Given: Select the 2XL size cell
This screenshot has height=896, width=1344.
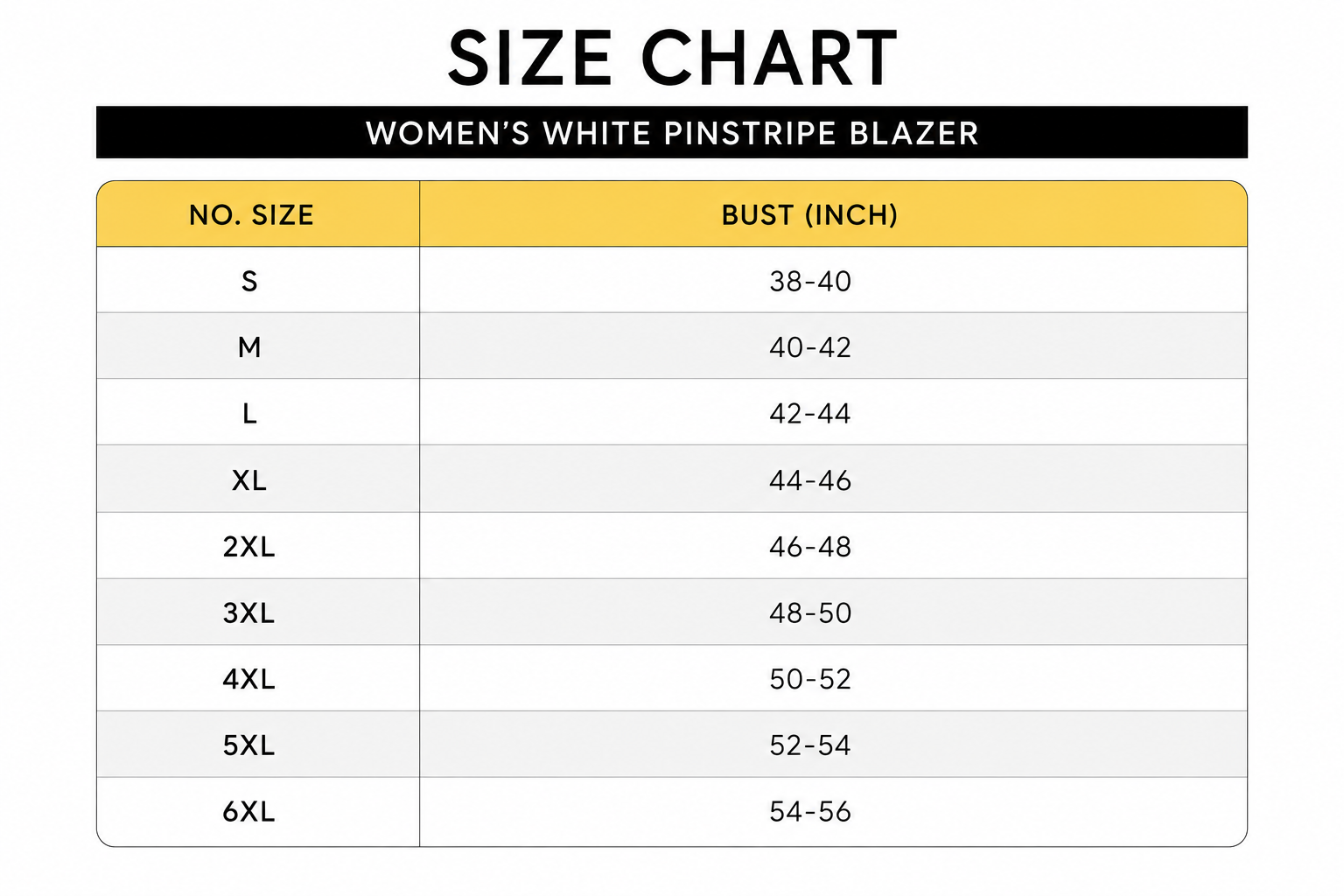Looking at the screenshot, I should [x=249, y=547].
